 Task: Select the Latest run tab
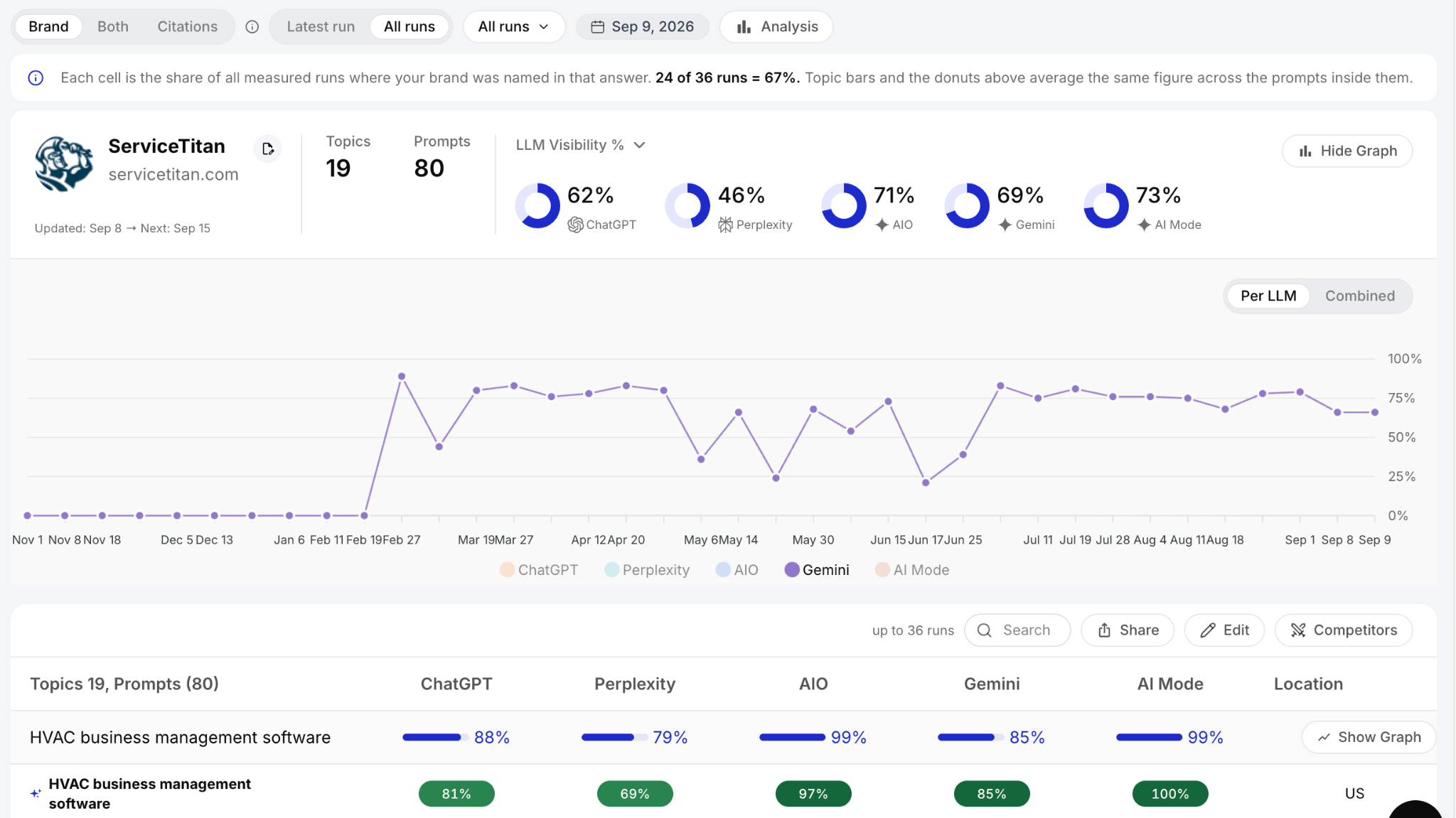321,27
